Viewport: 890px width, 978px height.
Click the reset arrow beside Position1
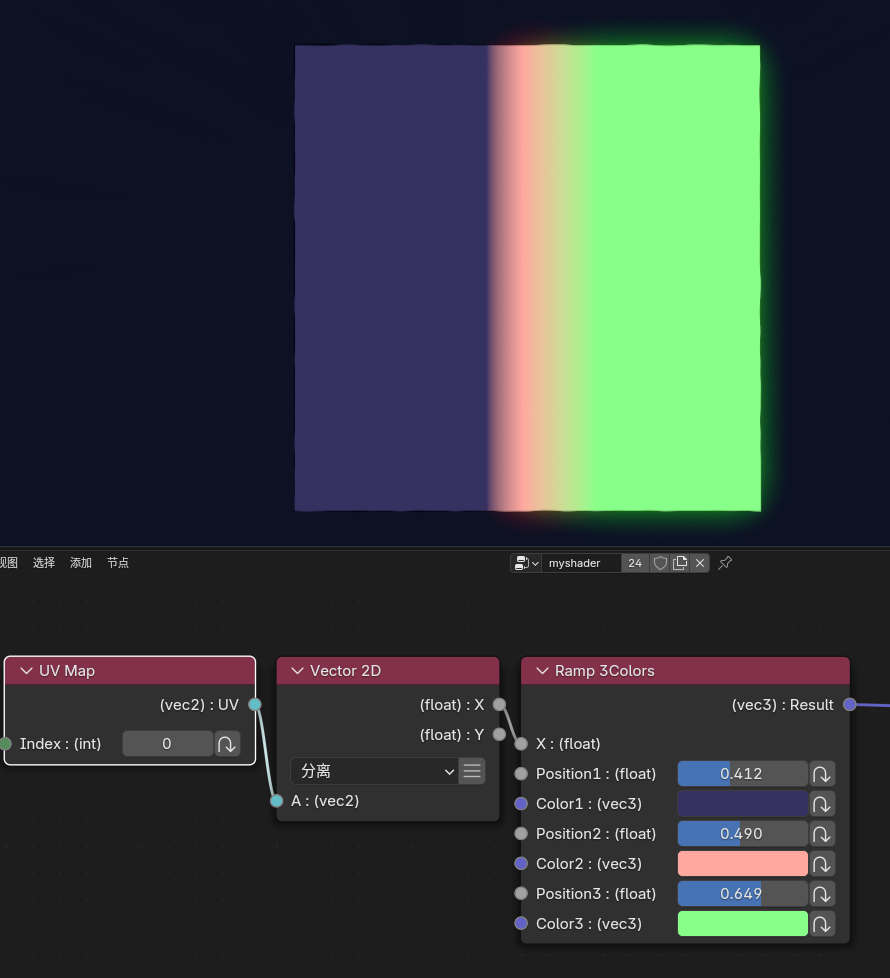click(822, 774)
